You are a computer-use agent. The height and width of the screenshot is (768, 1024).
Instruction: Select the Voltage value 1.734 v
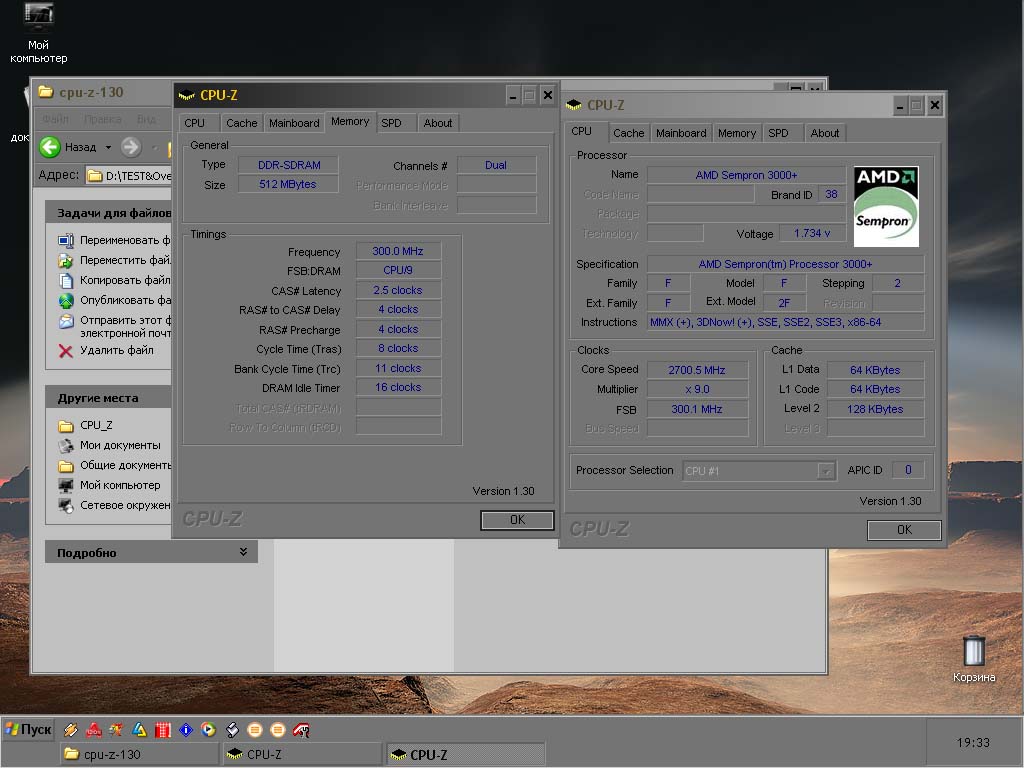click(812, 234)
